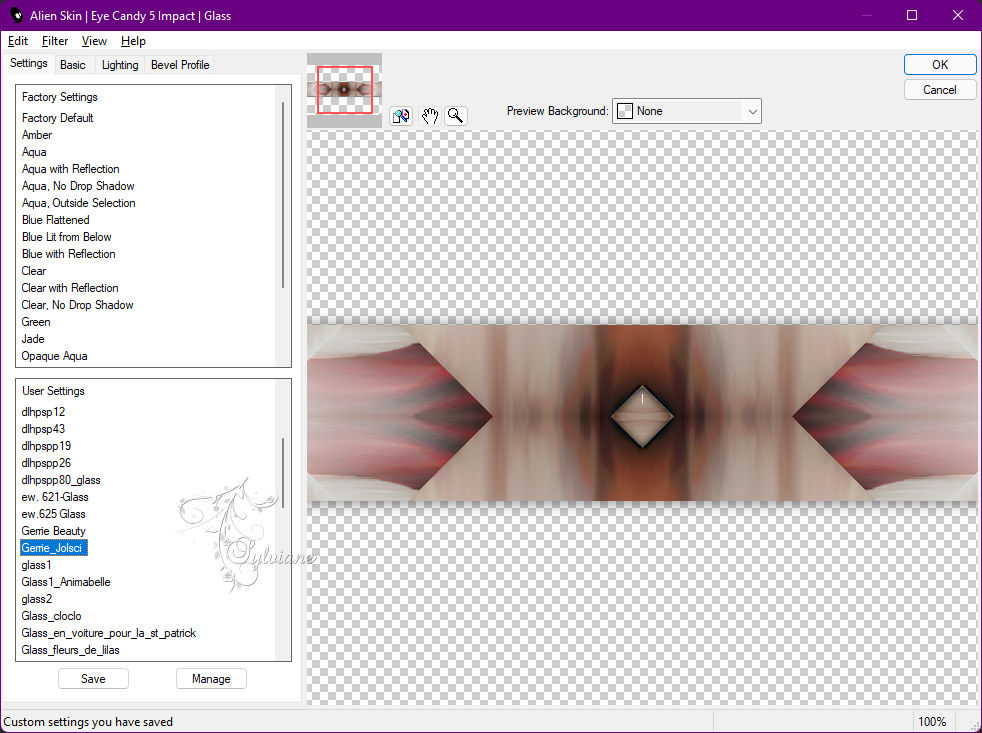Select Clear with Reflection preset
The width and height of the screenshot is (982, 733).
point(70,288)
